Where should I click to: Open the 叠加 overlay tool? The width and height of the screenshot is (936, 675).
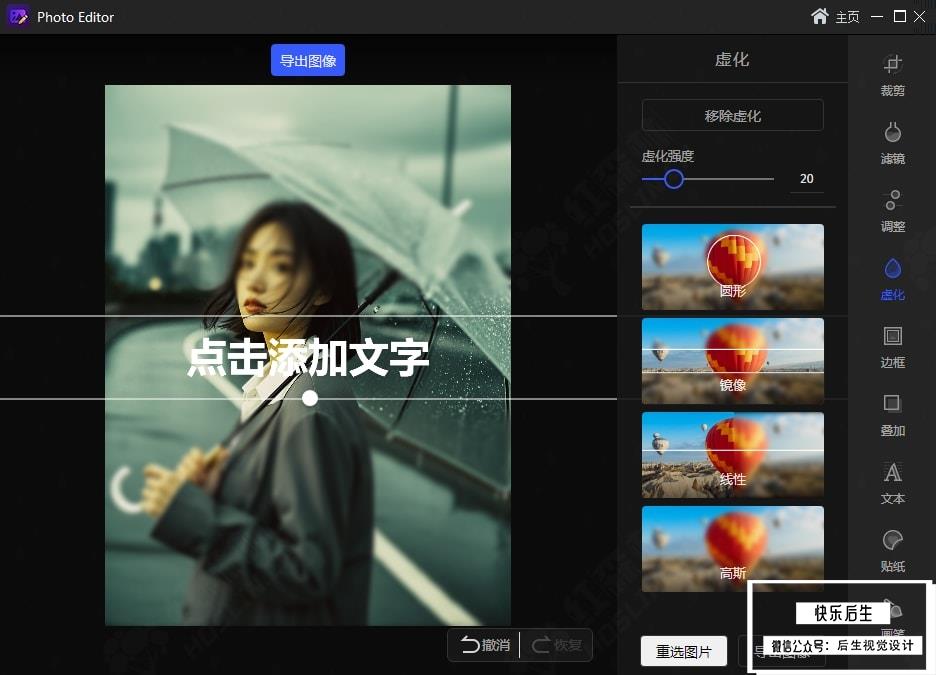pos(892,415)
